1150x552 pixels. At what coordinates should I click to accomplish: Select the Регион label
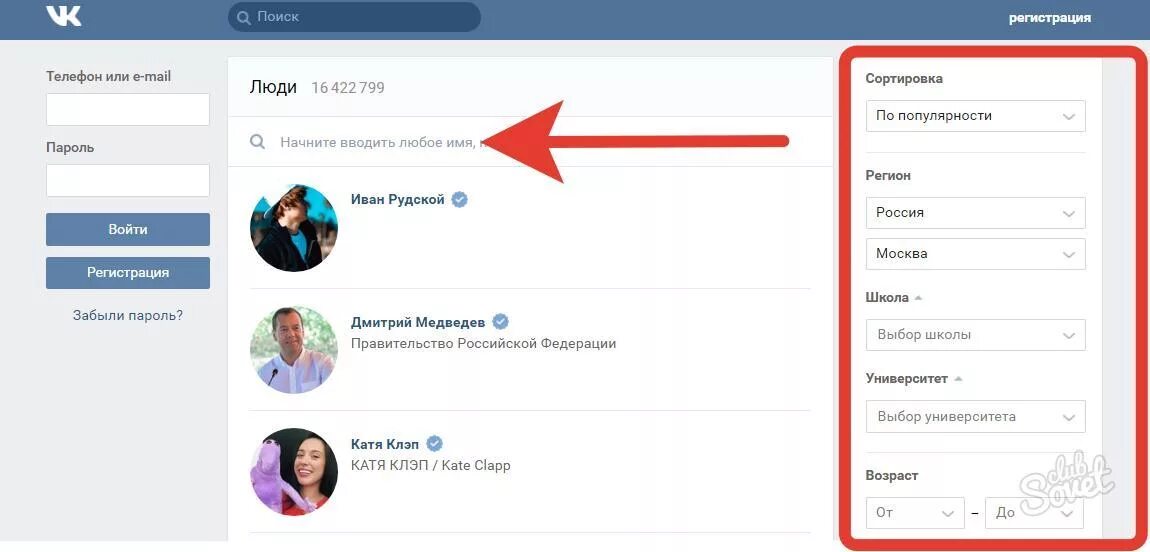click(888, 176)
